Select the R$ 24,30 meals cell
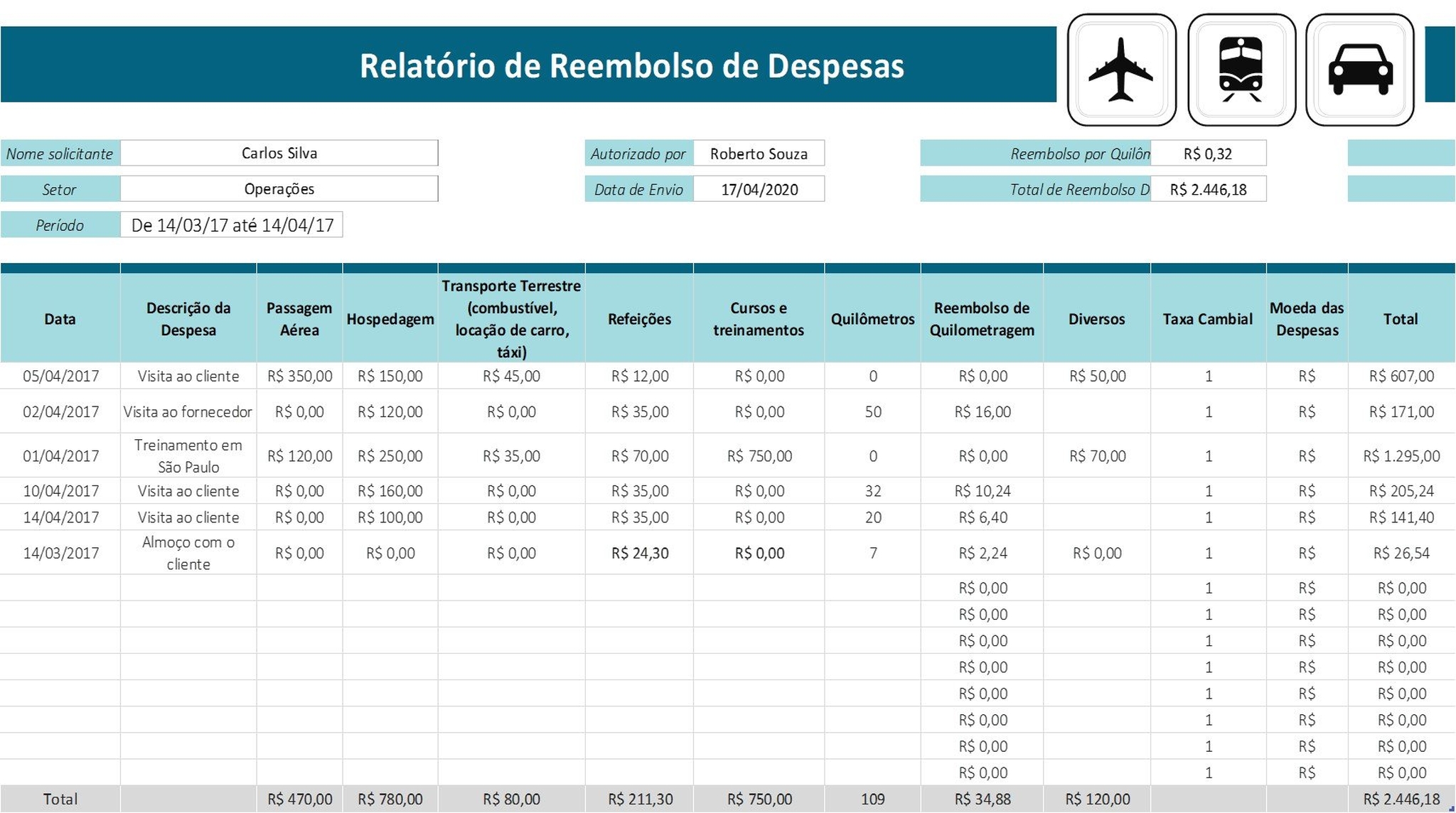The height and width of the screenshot is (813, 1456). pos(639,553)
